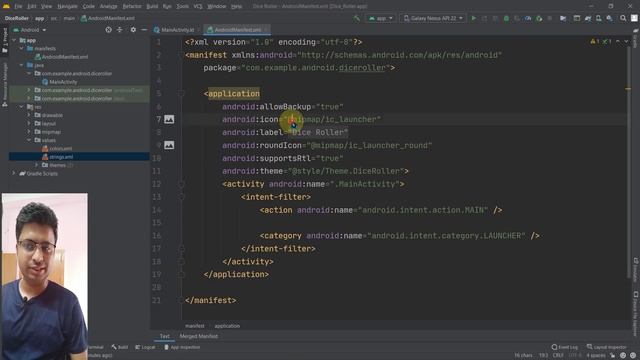Screen dimensions: 640x360
Task: Open Project panel settings gear
Action: point(133,30)
